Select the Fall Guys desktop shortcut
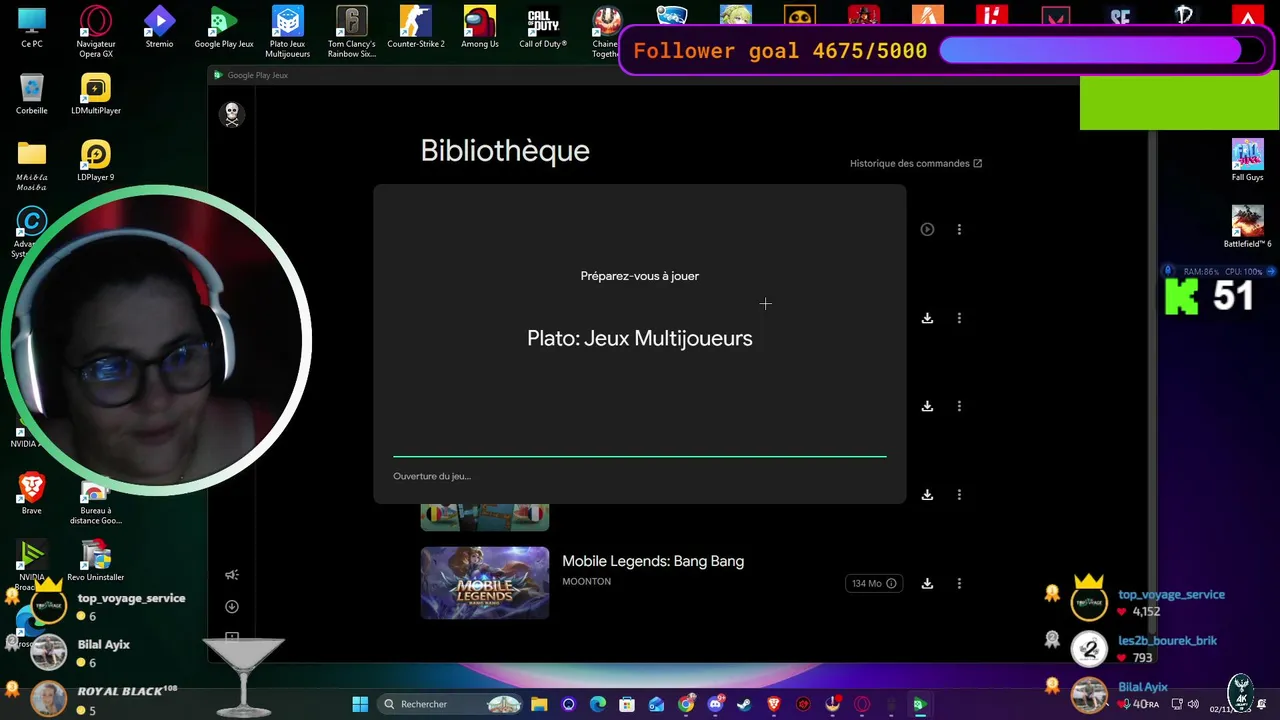 coord(1247,160)
